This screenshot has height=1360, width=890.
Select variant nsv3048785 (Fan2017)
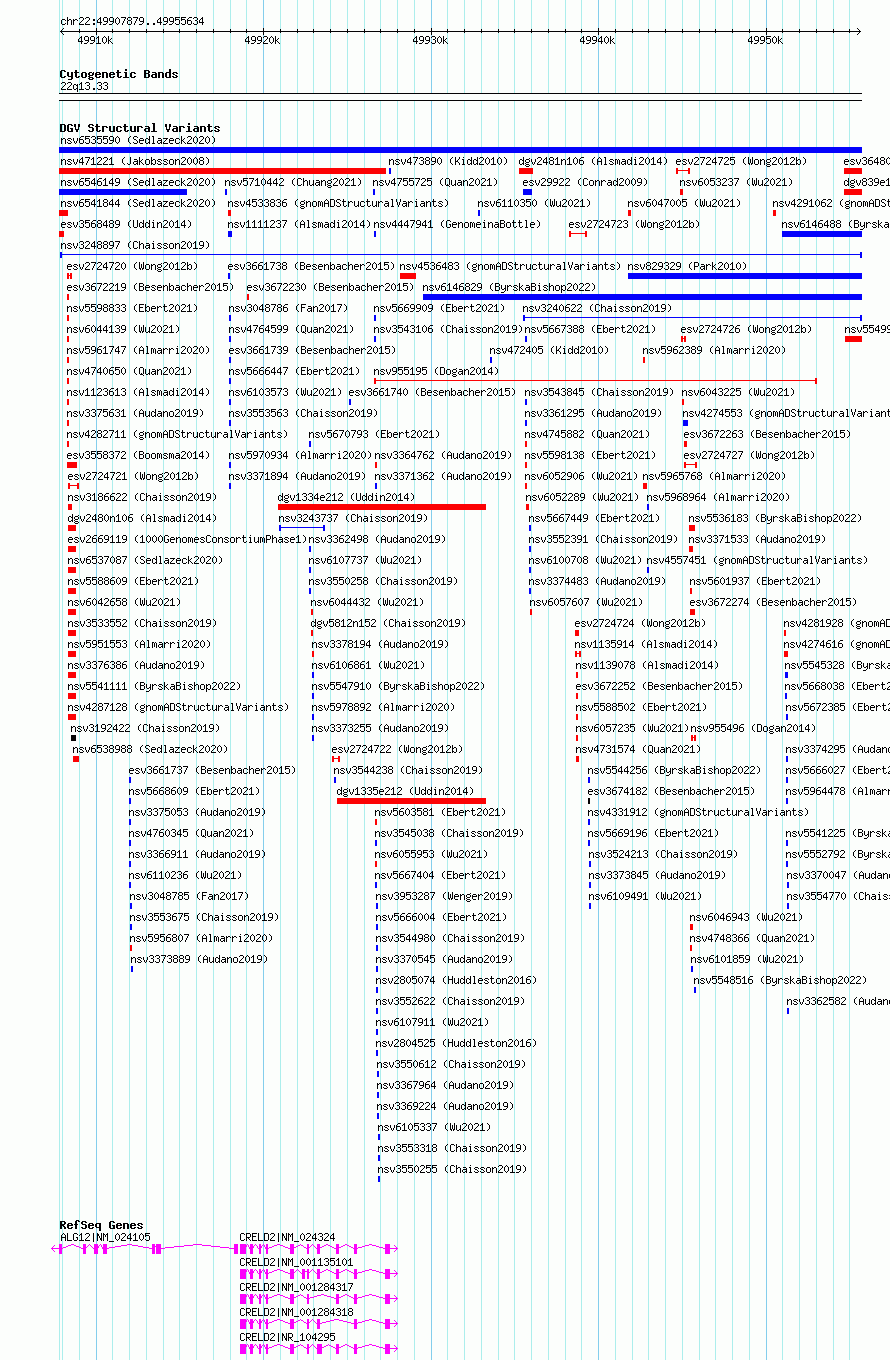190,896
